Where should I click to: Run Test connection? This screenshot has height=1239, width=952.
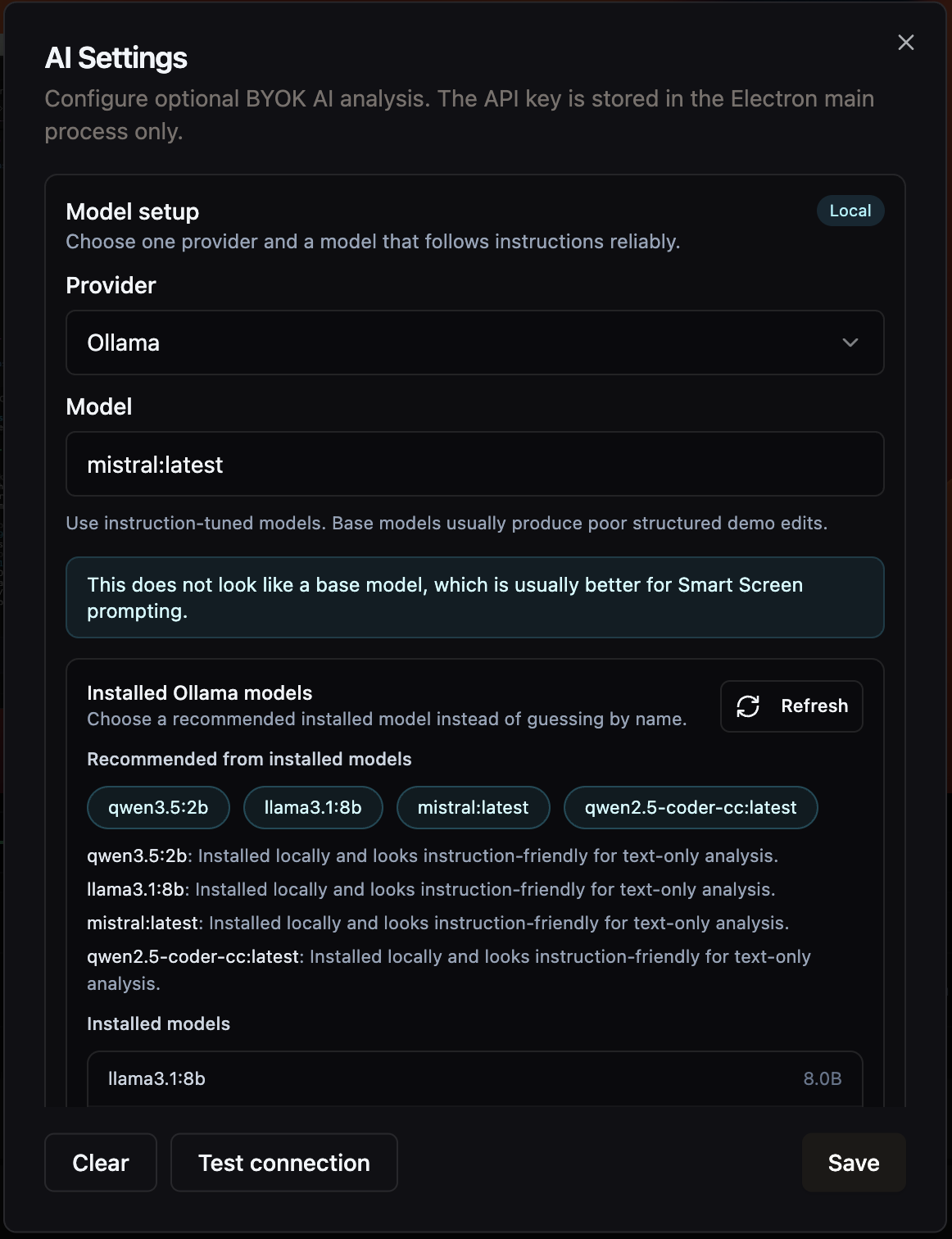[x=283, y=1162]
